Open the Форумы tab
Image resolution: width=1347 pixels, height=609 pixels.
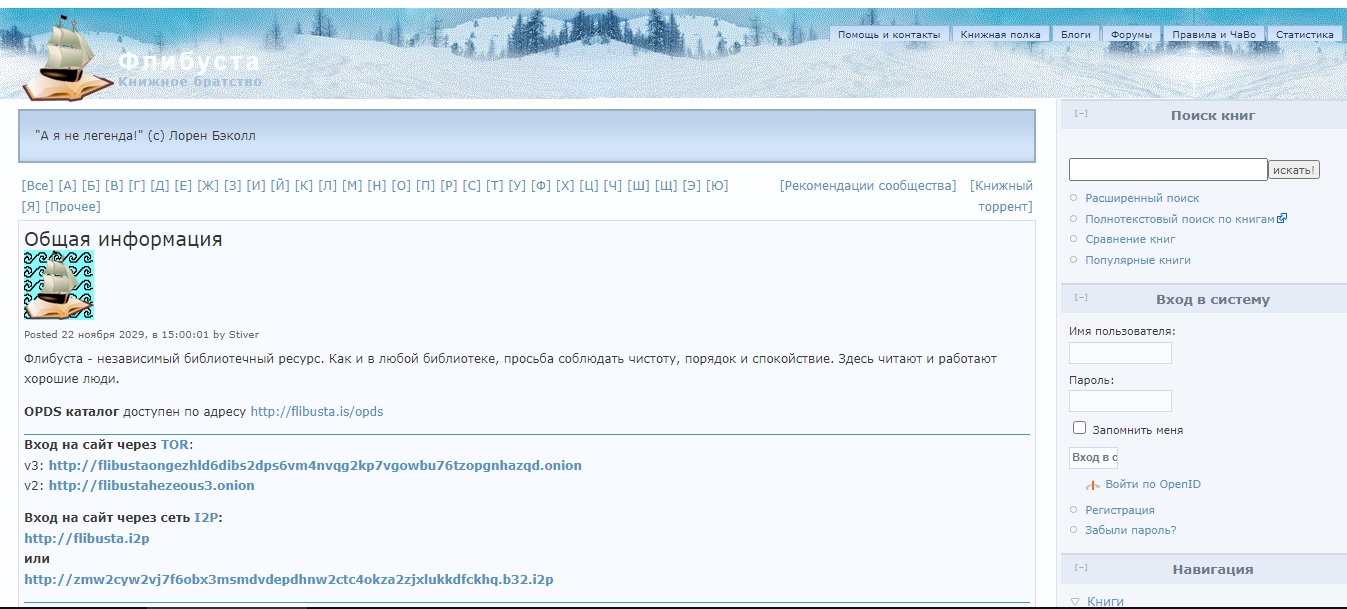[1132, 34]
